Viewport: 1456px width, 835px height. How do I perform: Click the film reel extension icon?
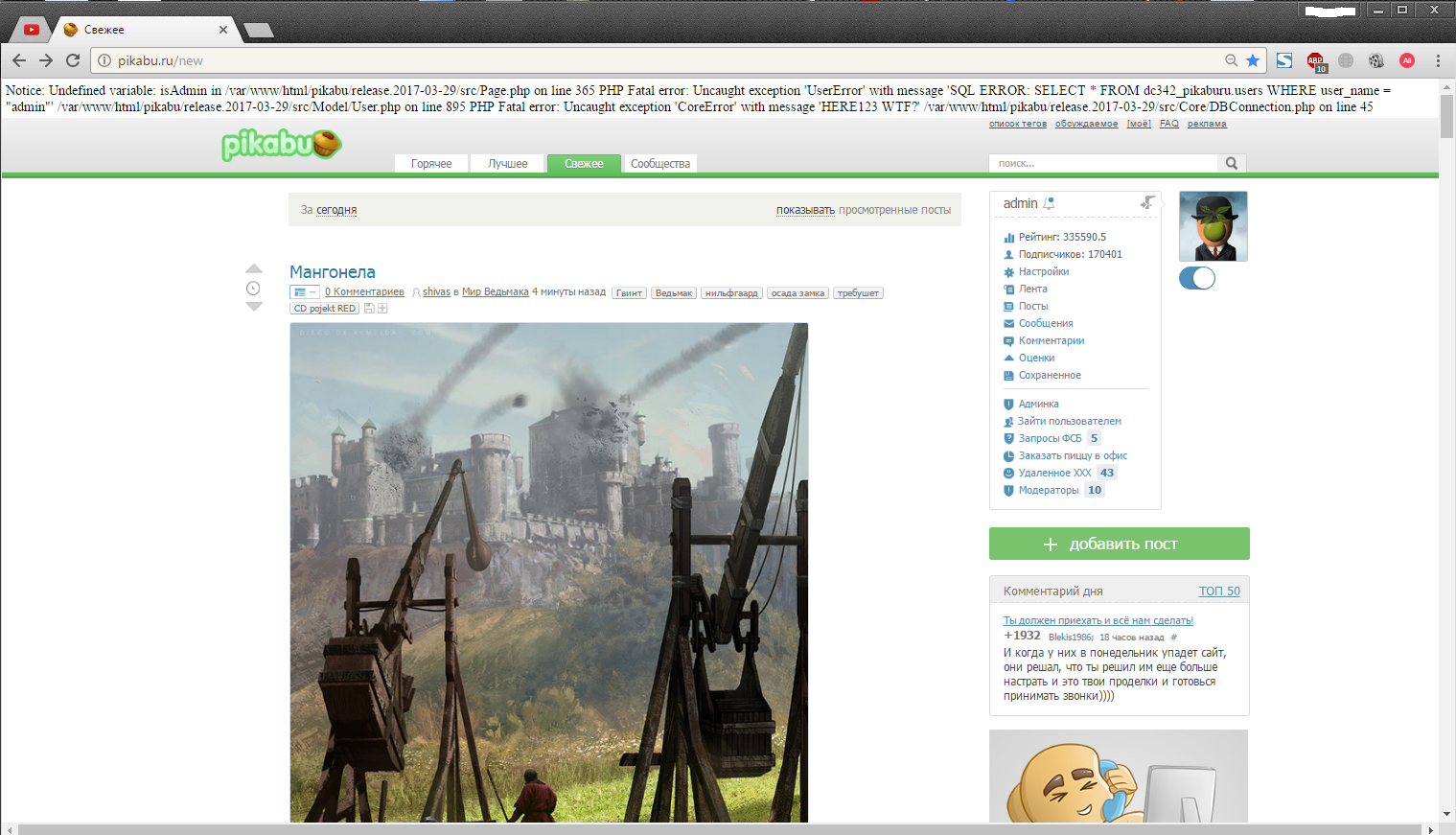pyautogui.click(x=1376, y=60)
